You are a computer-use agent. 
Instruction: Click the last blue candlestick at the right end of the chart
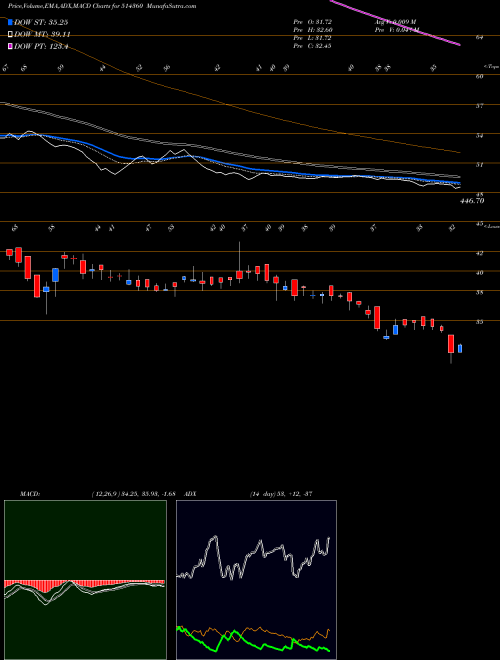click(x=460, y=349)
